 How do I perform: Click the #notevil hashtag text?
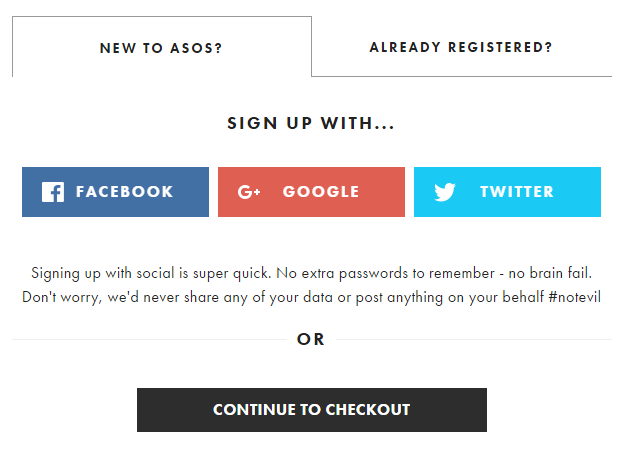point(574,297)
